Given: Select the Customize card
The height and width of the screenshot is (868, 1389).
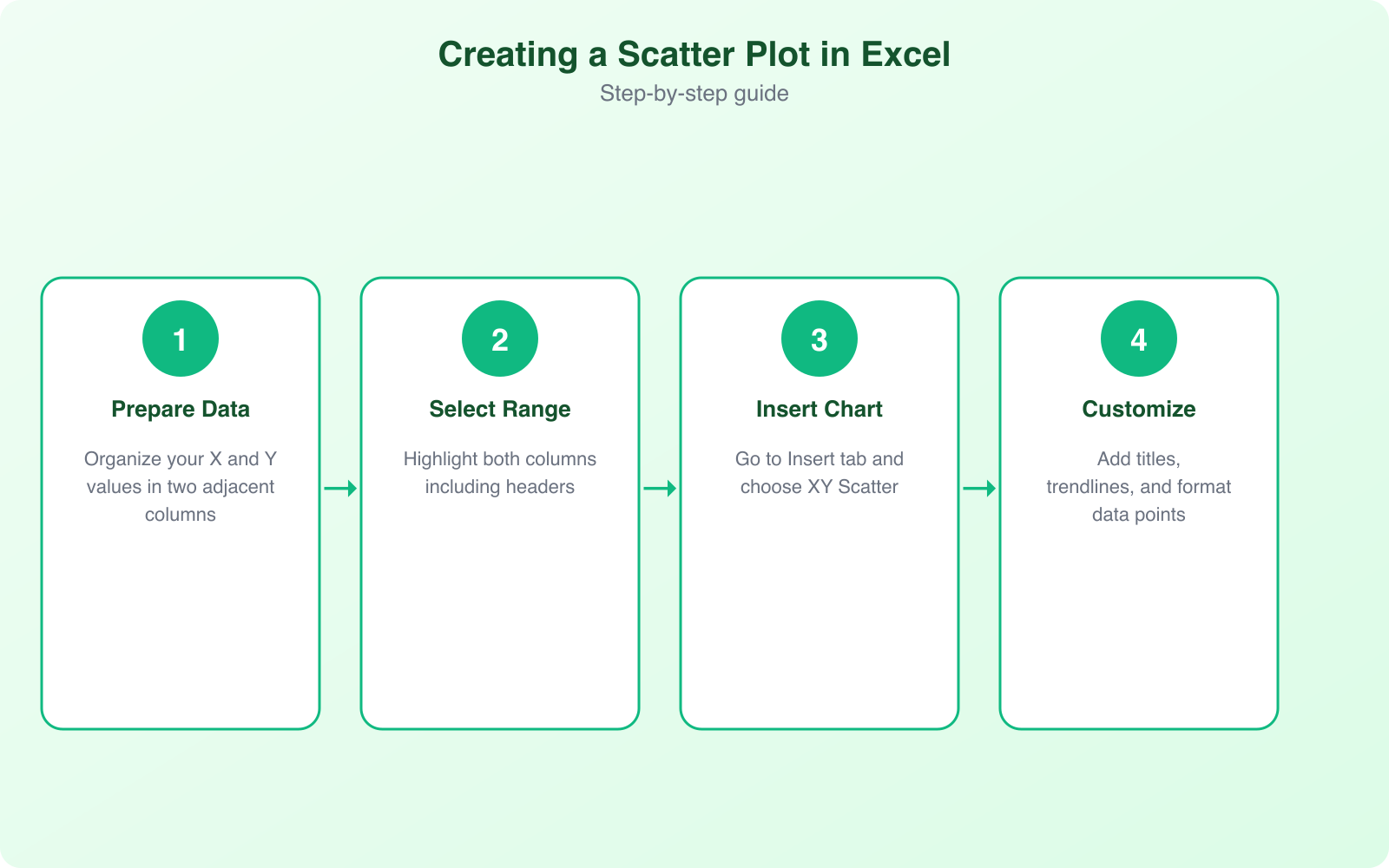Looking at the screenshot, I should tap(1138, 608).
